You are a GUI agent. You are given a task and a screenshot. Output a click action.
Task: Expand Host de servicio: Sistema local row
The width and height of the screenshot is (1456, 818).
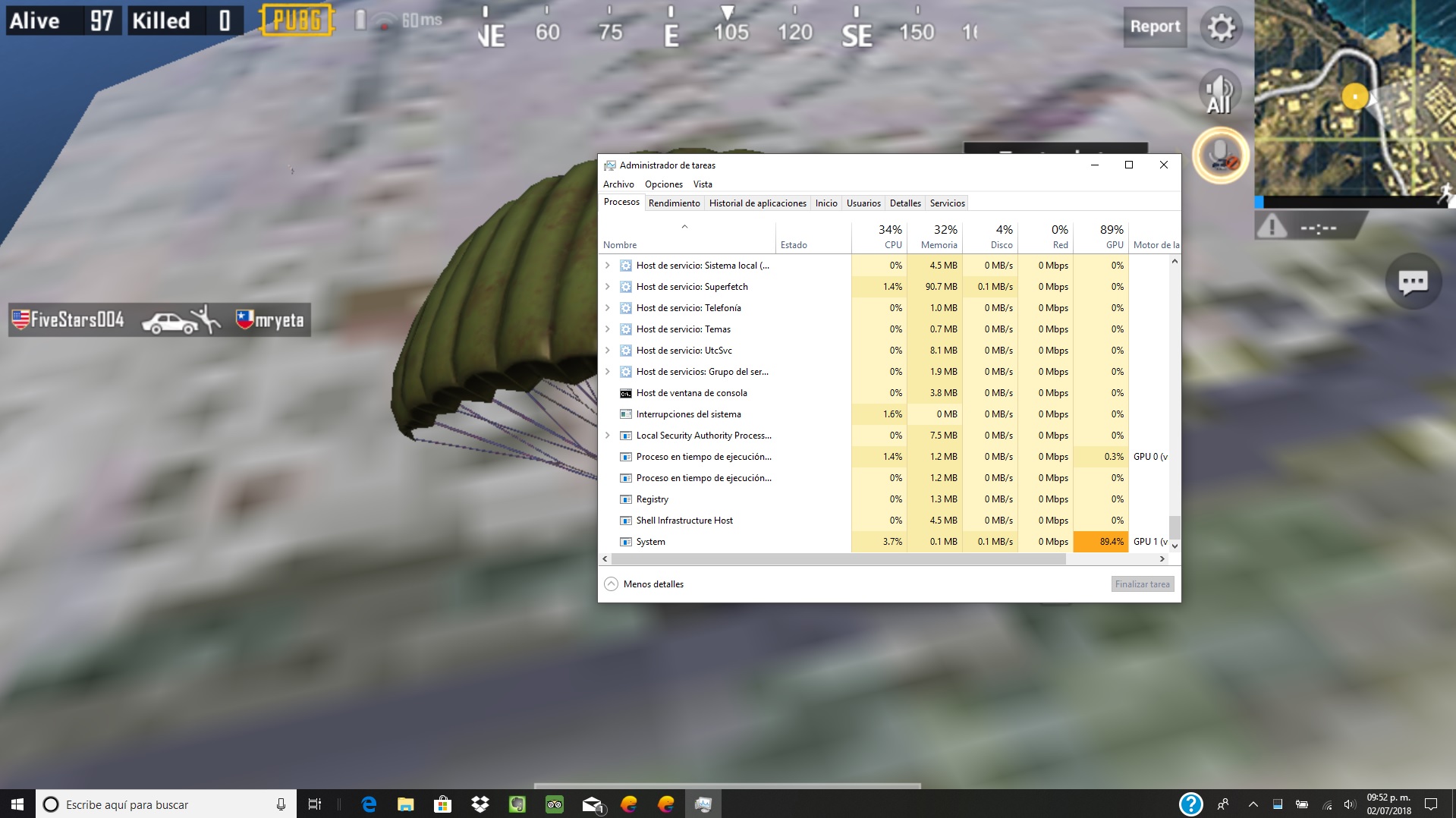click(x=608, y=266)
